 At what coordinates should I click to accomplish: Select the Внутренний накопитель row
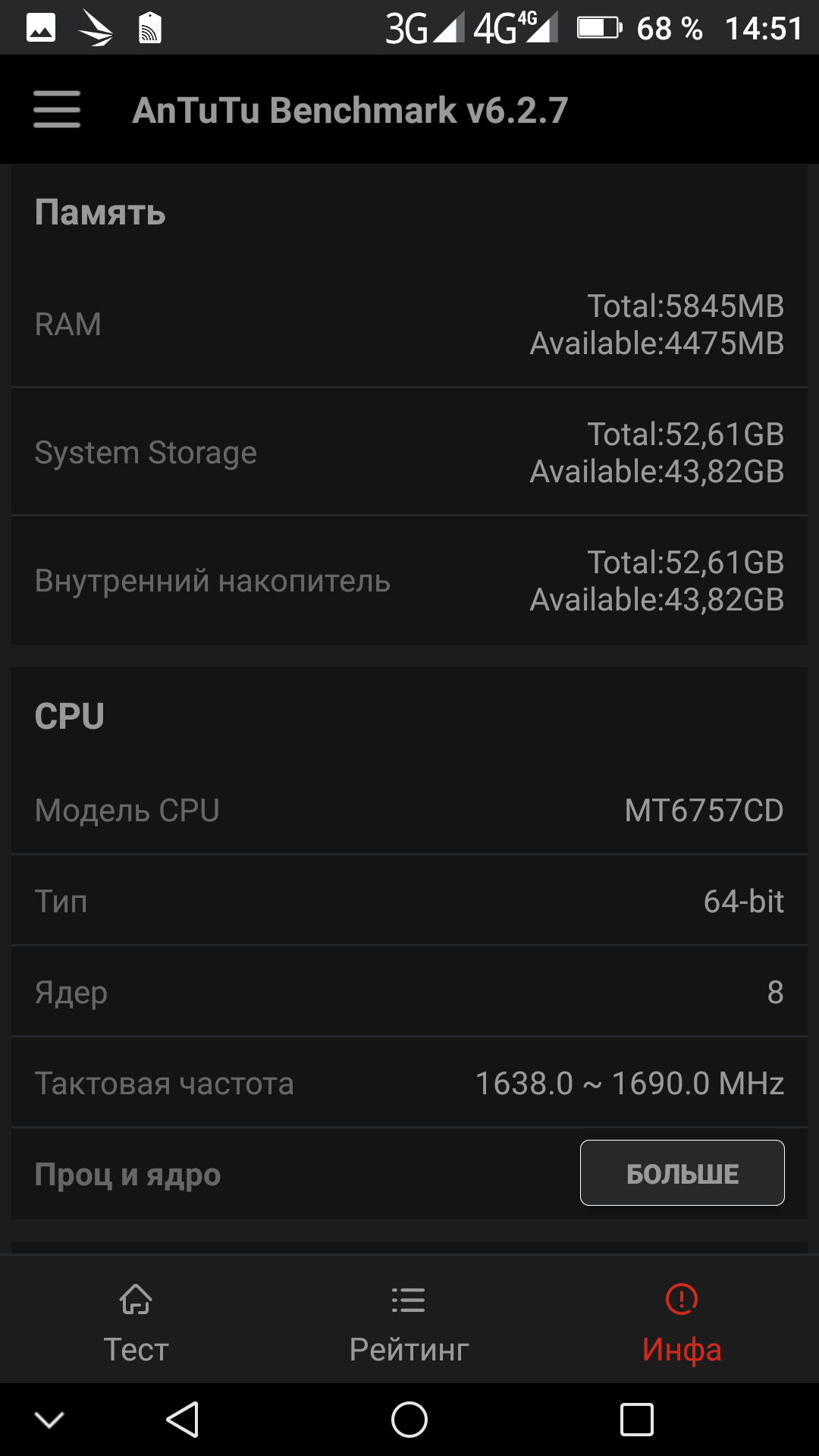pos(409,581)
